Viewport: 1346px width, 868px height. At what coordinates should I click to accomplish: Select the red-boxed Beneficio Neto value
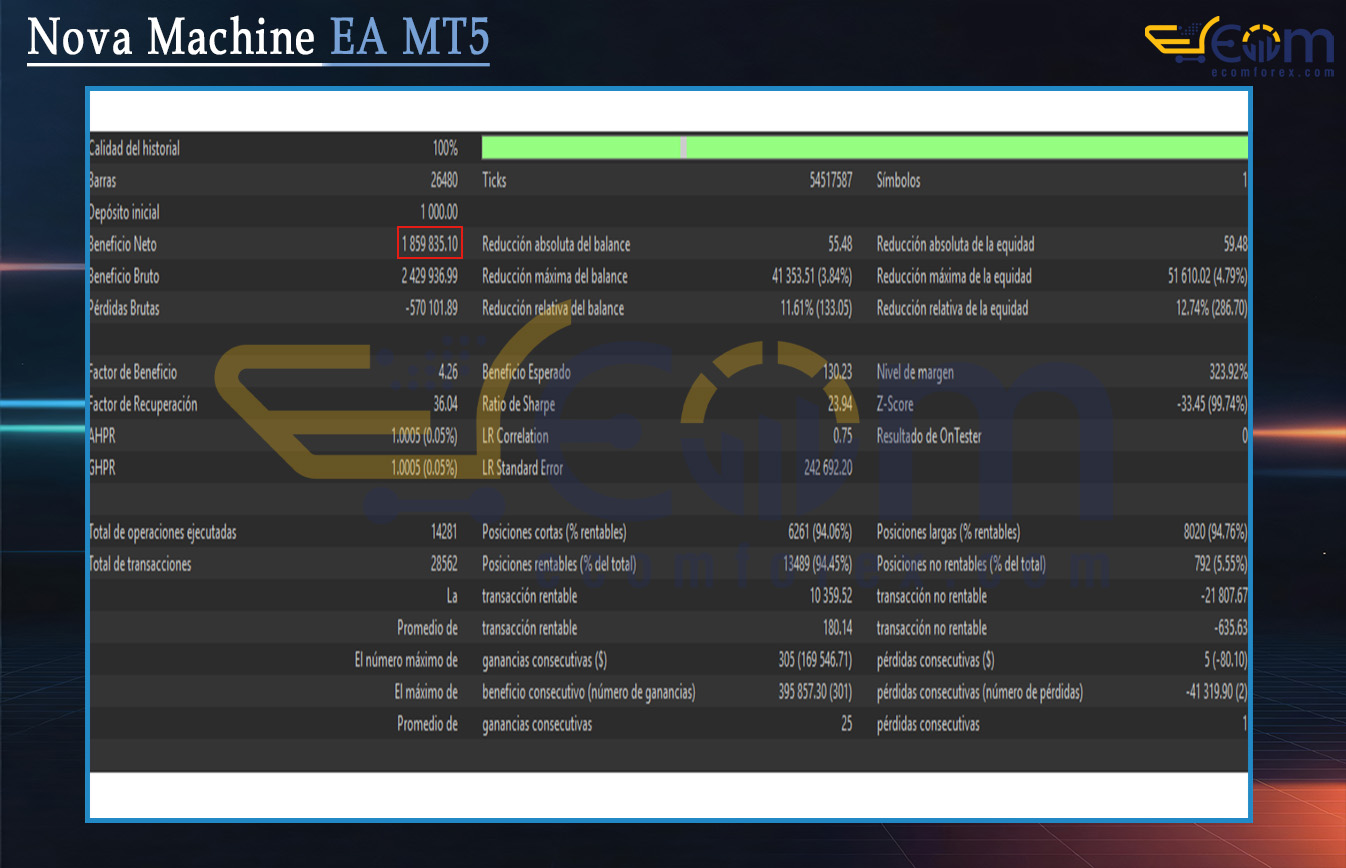429,244
